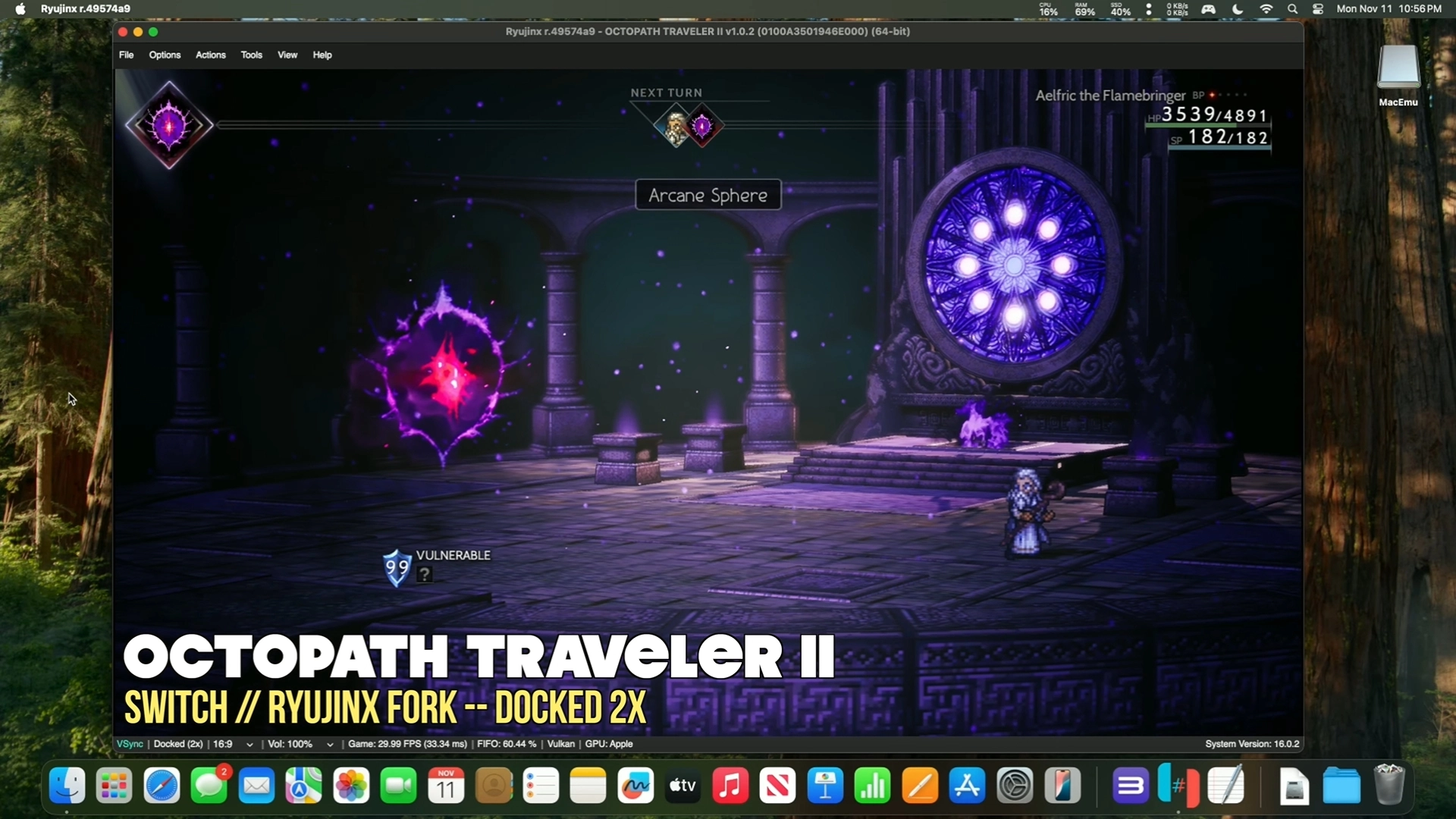Click the unknown weakness question mark box

click(425, 575)
